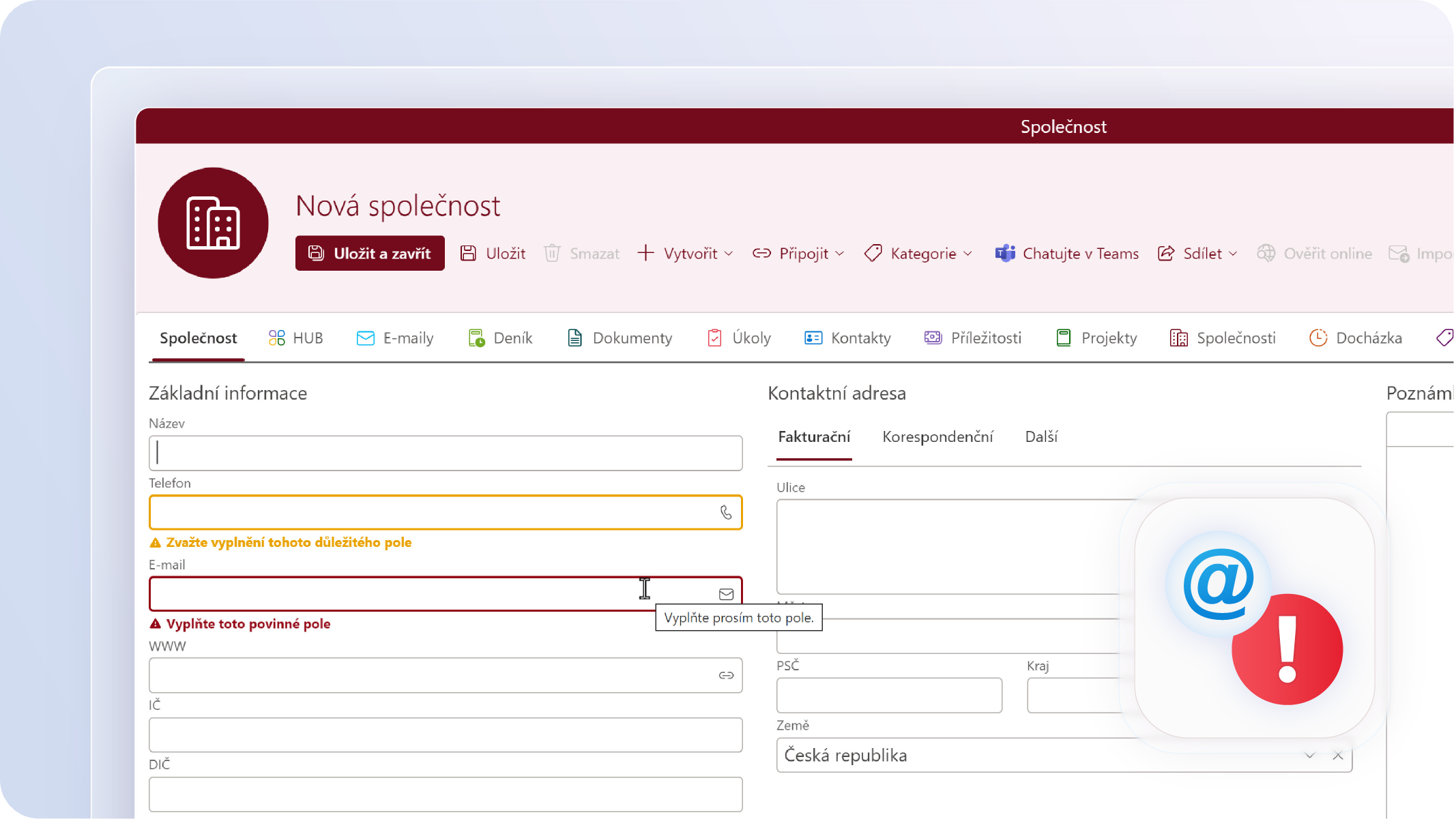Click the Smazat trash button
The image size is (1456, 819).
point(582,253)
